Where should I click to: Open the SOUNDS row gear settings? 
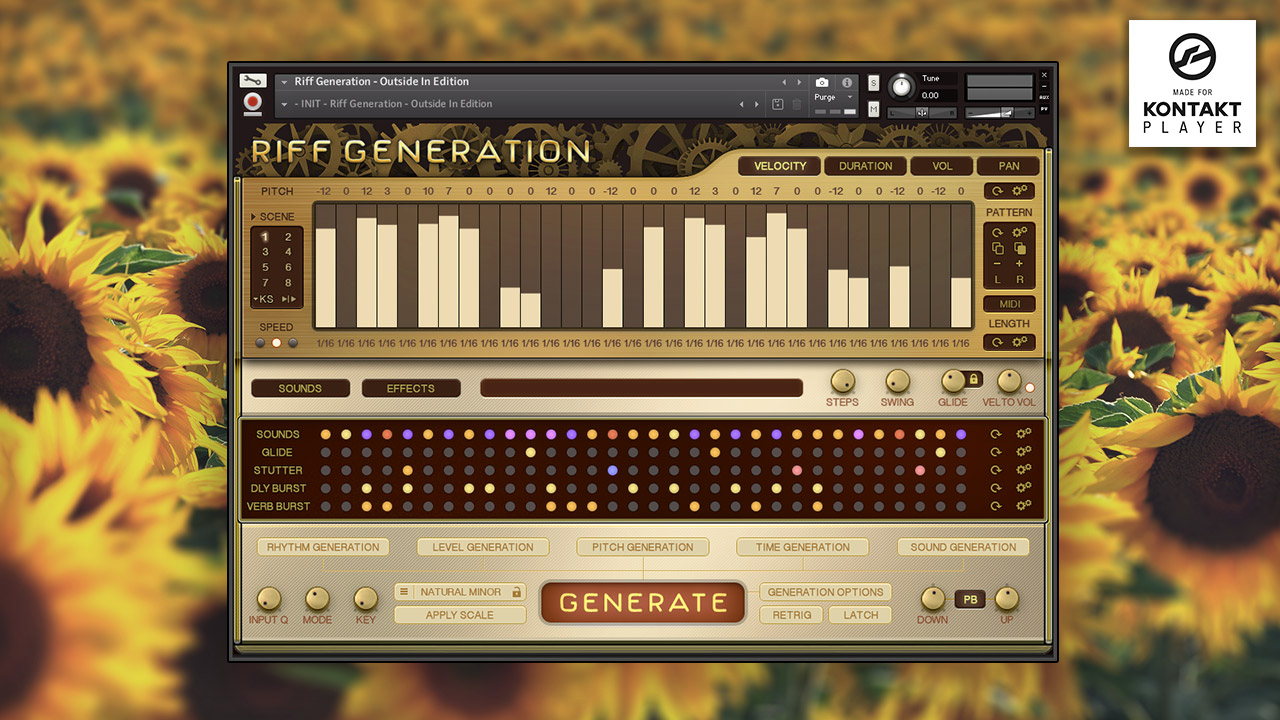(x=1024, y=434)
